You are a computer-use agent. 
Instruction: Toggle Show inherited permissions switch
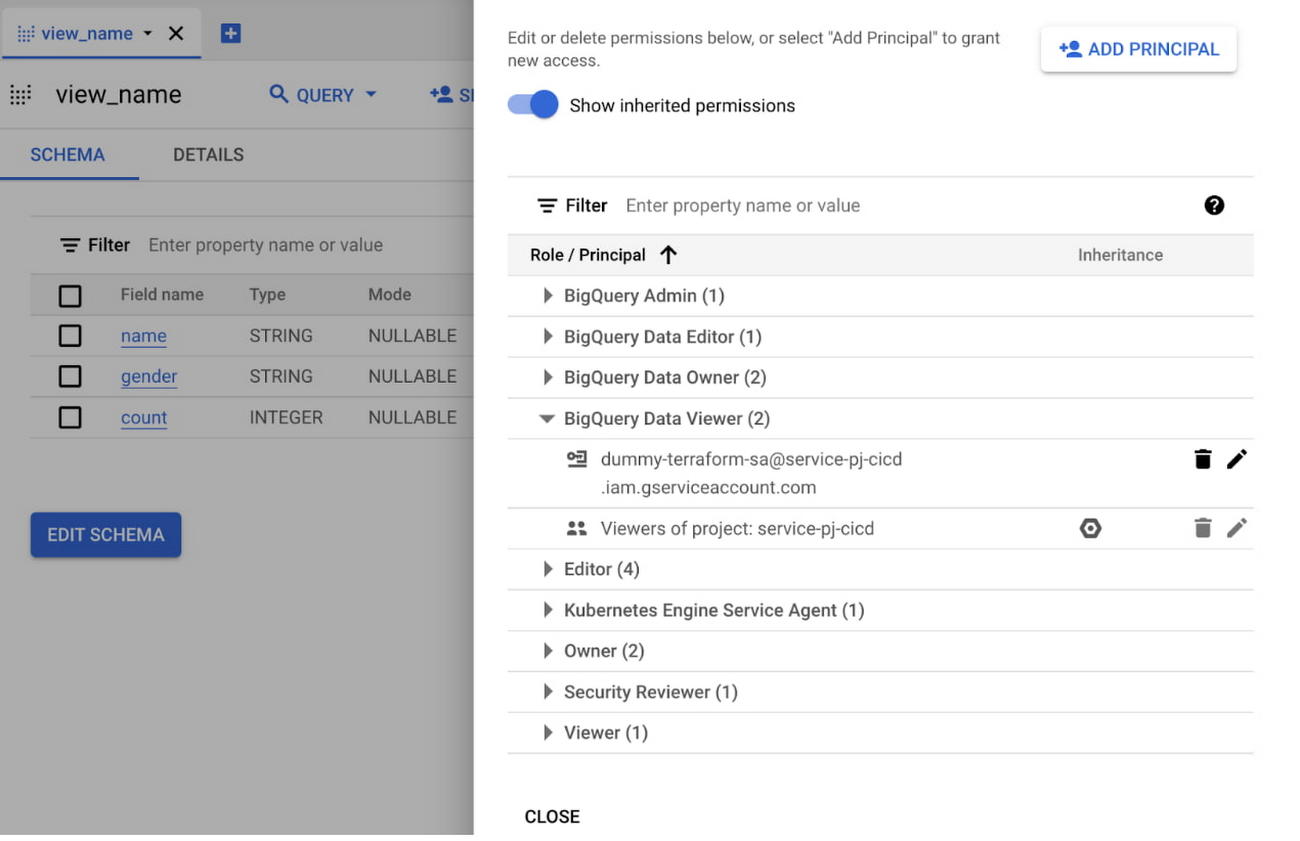click(x=533, y=105)
